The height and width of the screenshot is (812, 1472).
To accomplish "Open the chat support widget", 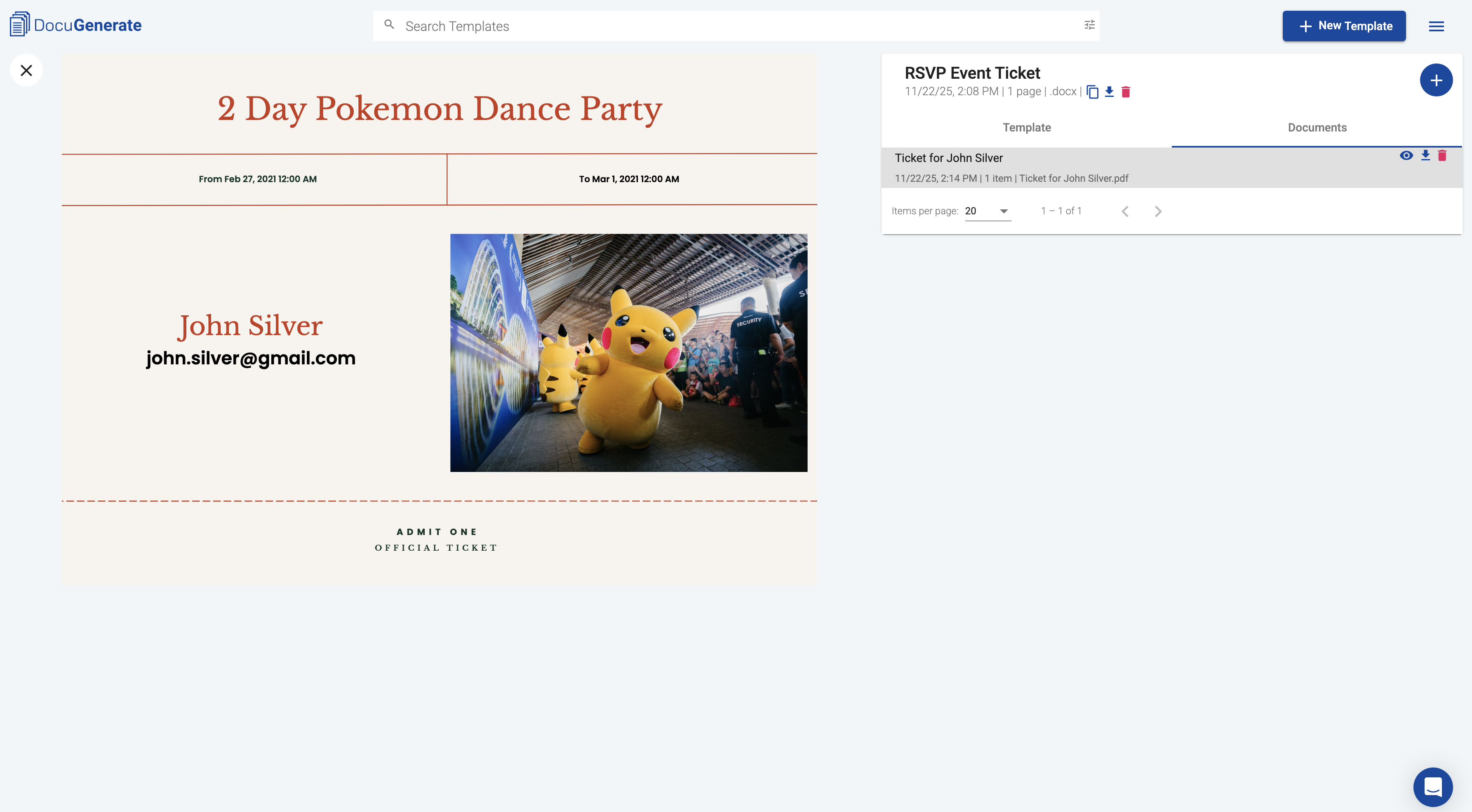I will coord(1432,786).
